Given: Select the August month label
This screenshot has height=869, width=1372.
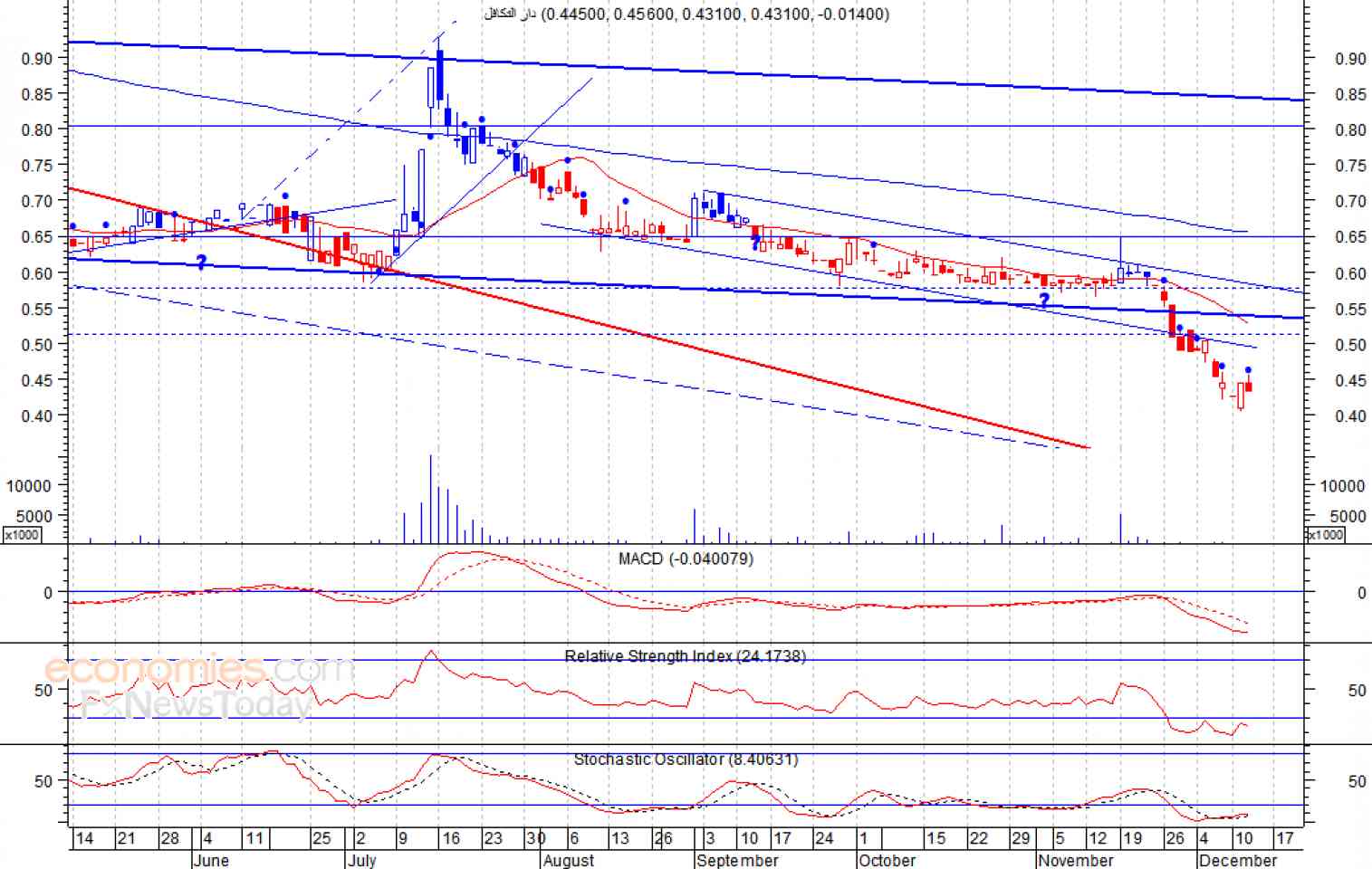Looking at the screenshot, I should pos(569,860).
